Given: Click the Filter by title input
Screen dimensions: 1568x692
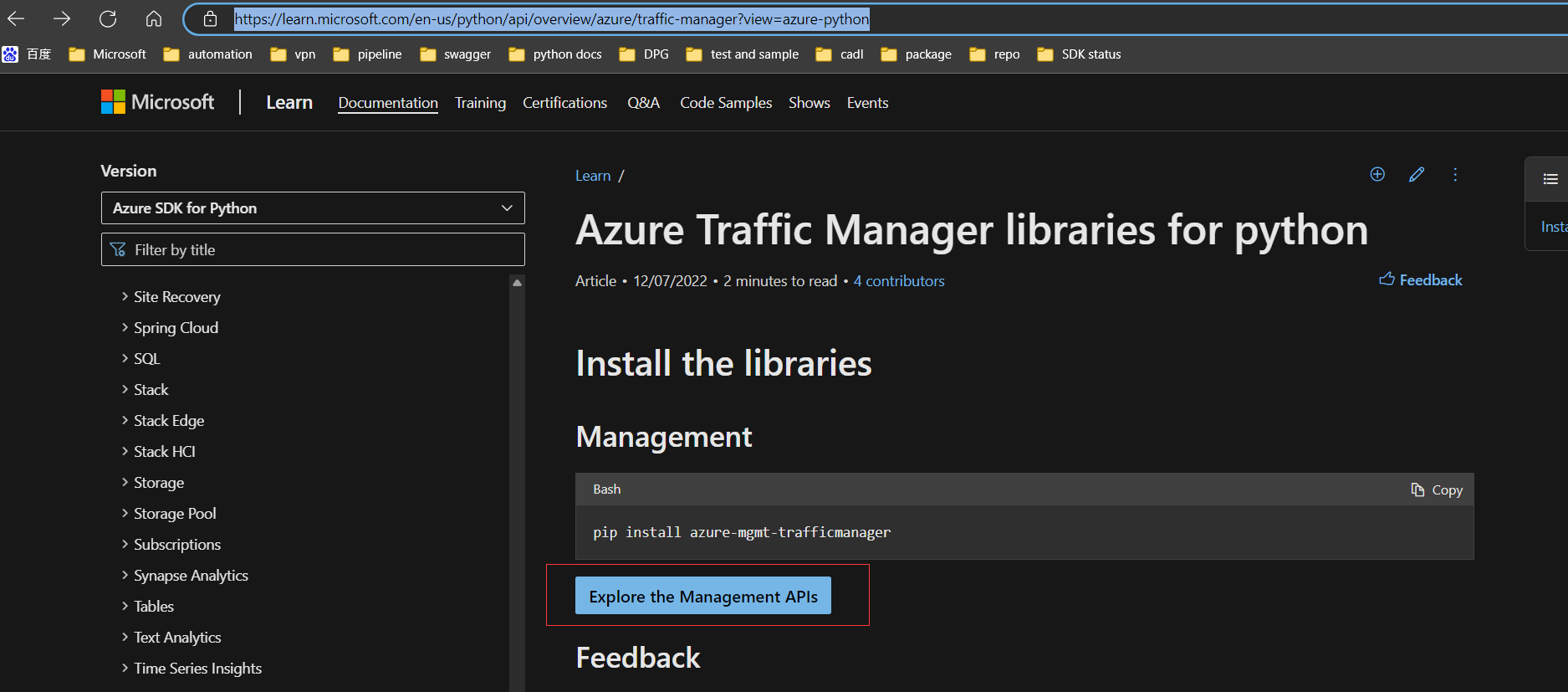Looking at the screenshot, I should [x=313, y=249].
